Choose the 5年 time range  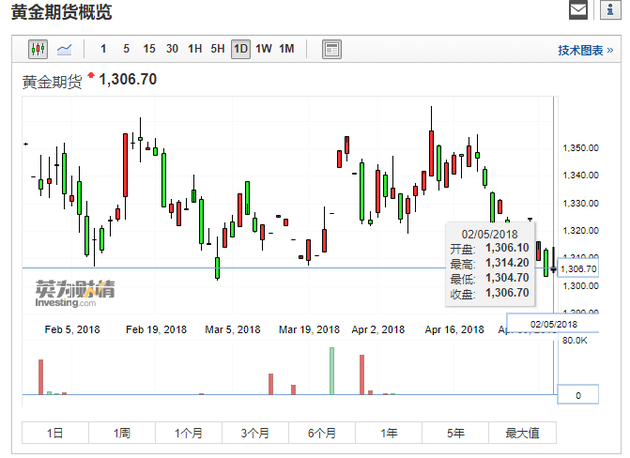pos(455,433)
